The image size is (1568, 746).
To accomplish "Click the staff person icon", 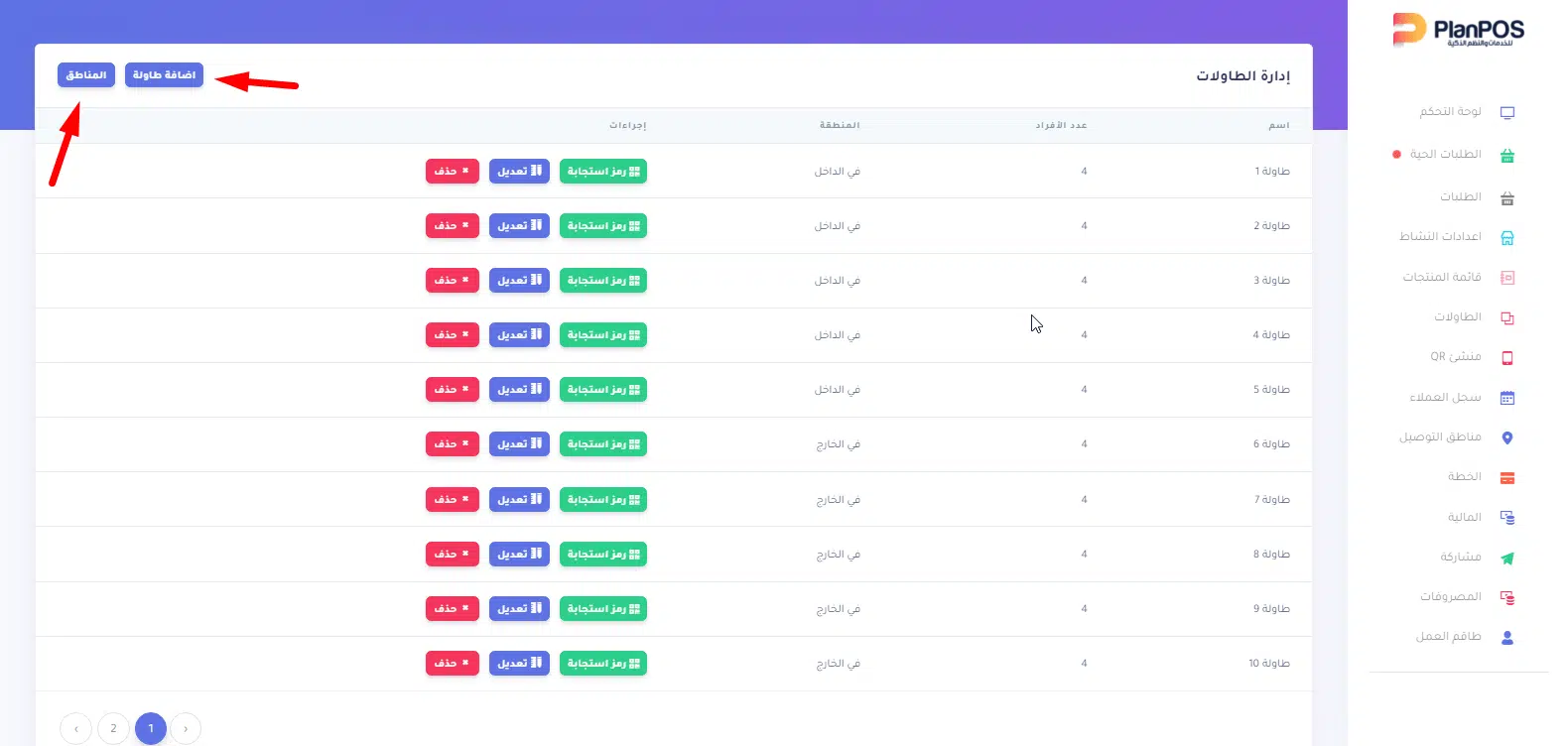I will (x=1507, y=638).
